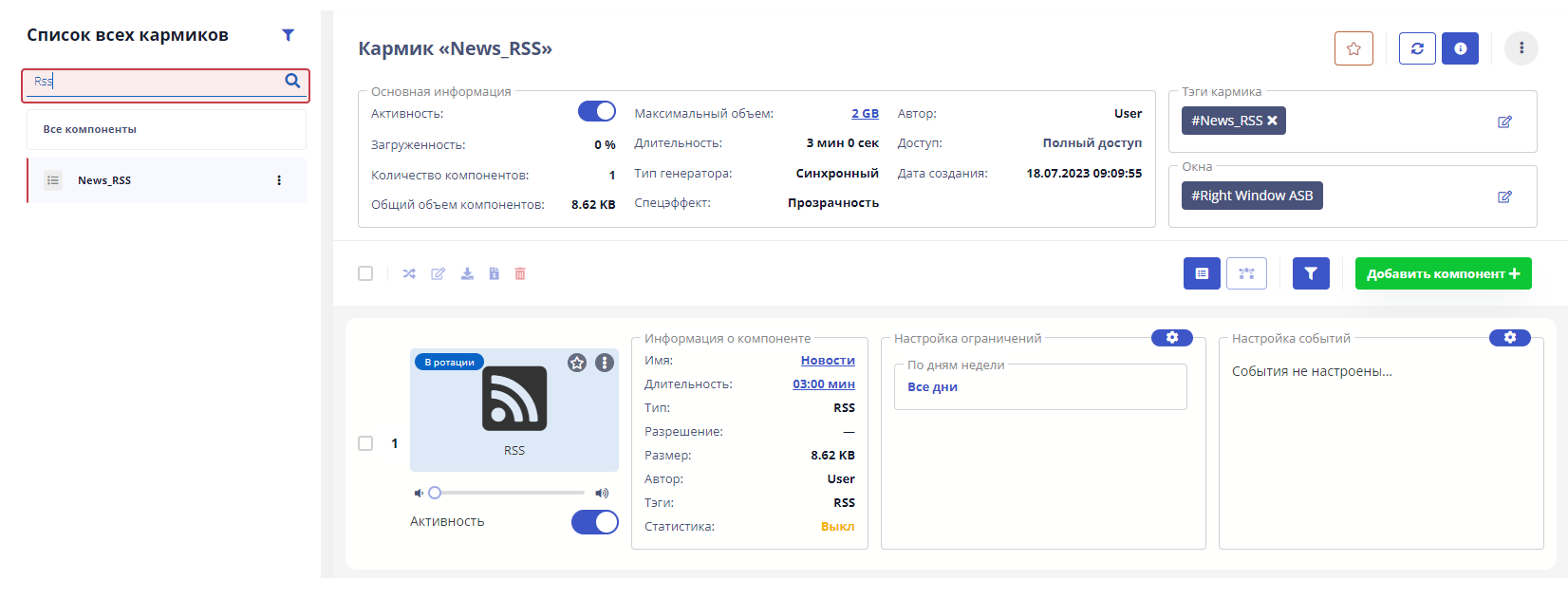Image resolution: width=1568 pixels, height=599 pixels.
Task: Open the Новости name link
Action: (828, 361)
